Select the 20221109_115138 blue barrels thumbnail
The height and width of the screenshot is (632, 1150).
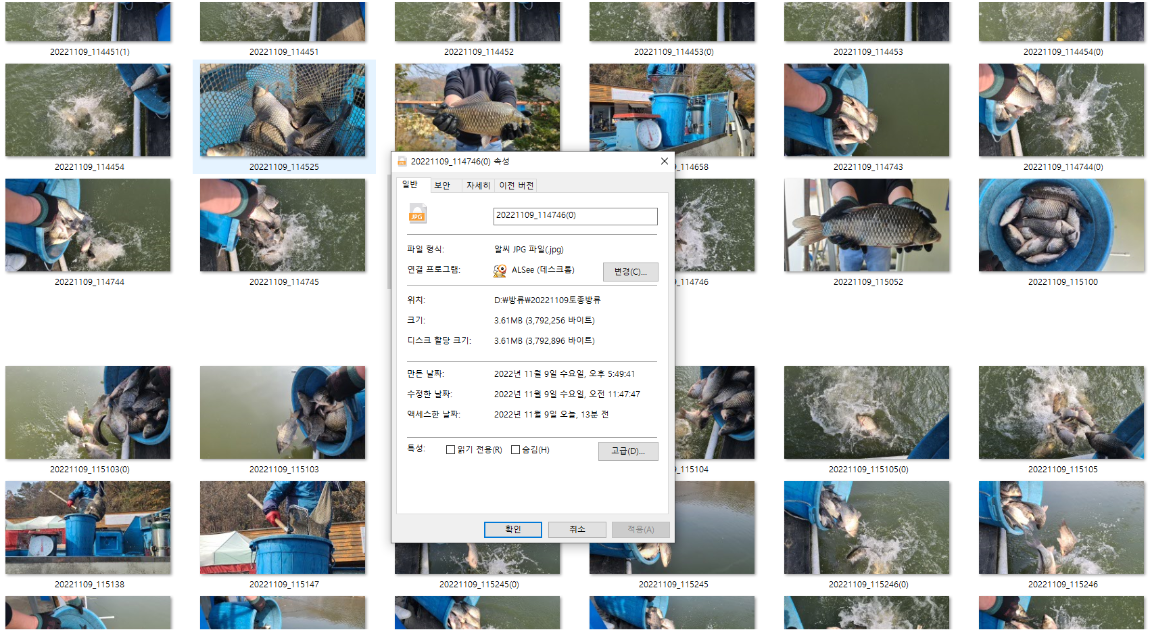(88, 528)
